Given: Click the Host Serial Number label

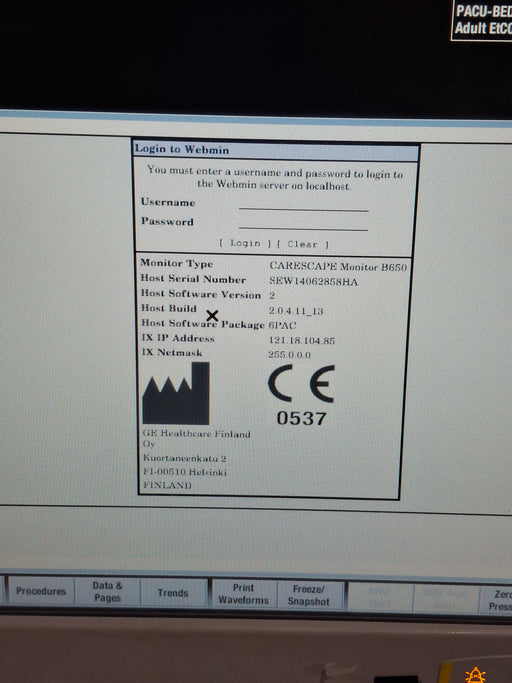Looking at the screenshot, I should pos(193,279).
